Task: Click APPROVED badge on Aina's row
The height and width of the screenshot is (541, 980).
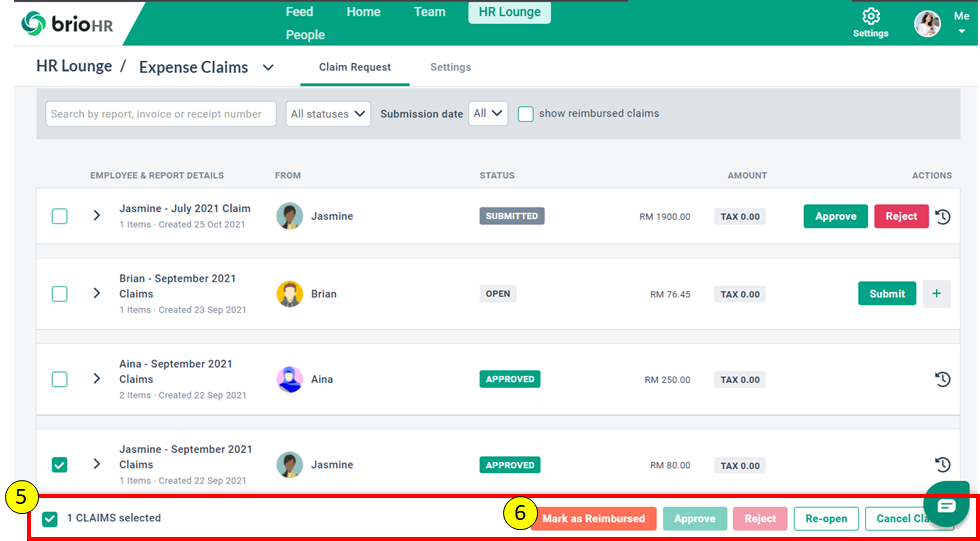Action: [x=510, y=379]
